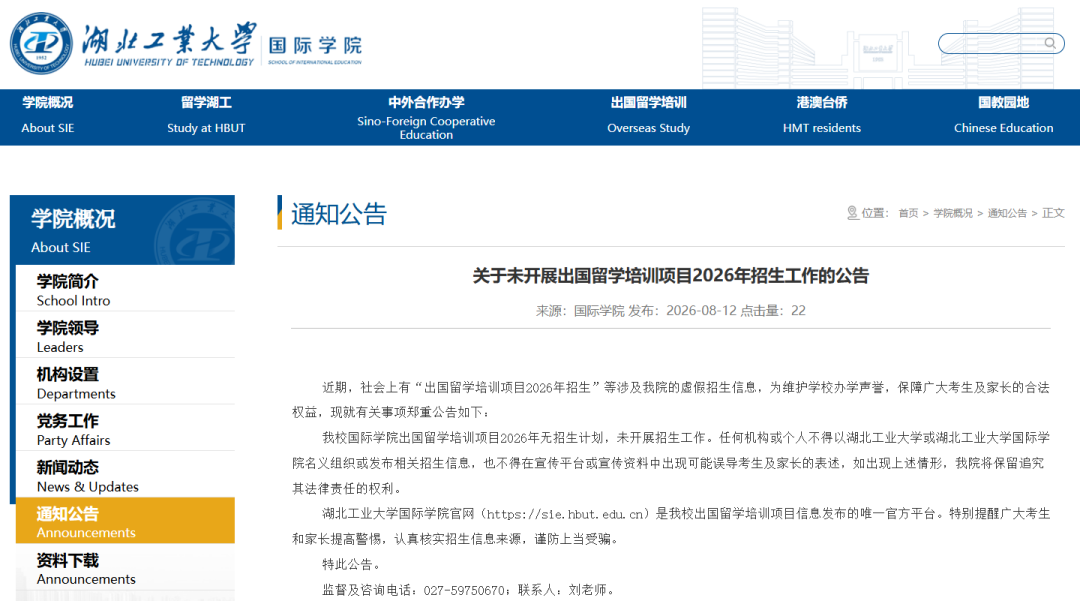1080x601 pixels.
Task: Click the 湖北工業大學 calligraphy title
Action: coord(169,39)
